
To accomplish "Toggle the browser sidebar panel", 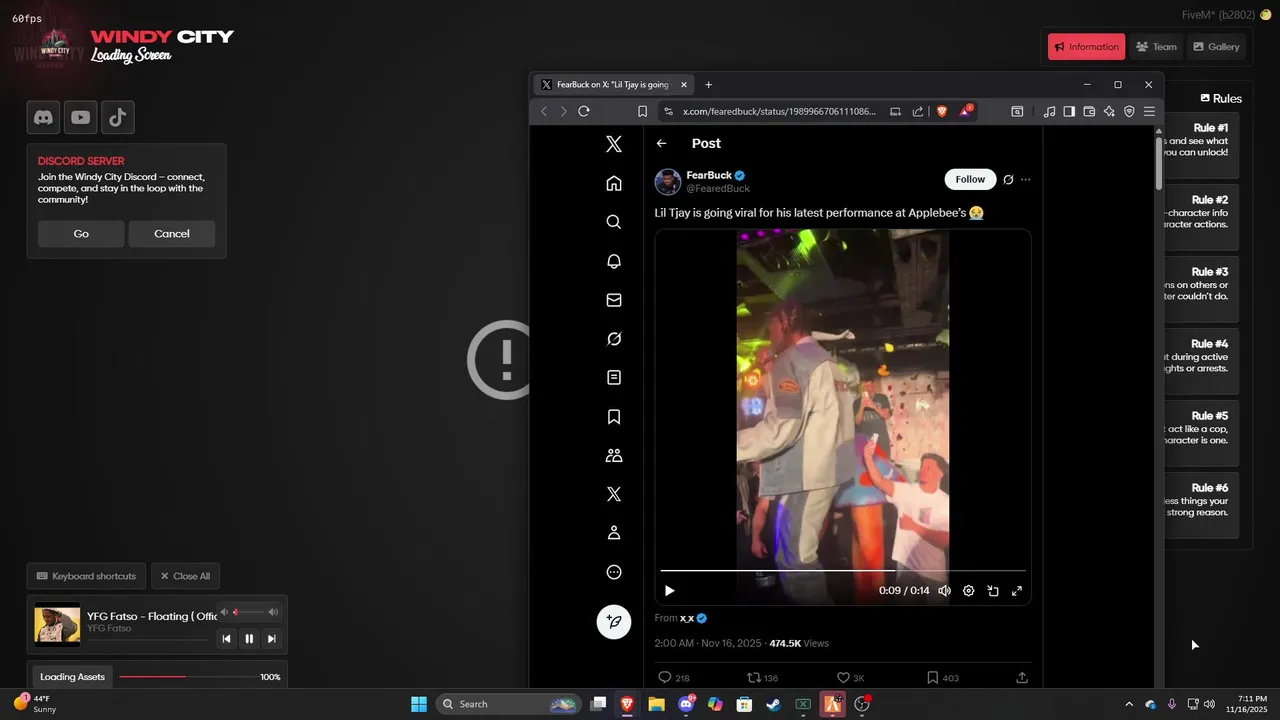I will [x=1069, y=111].
